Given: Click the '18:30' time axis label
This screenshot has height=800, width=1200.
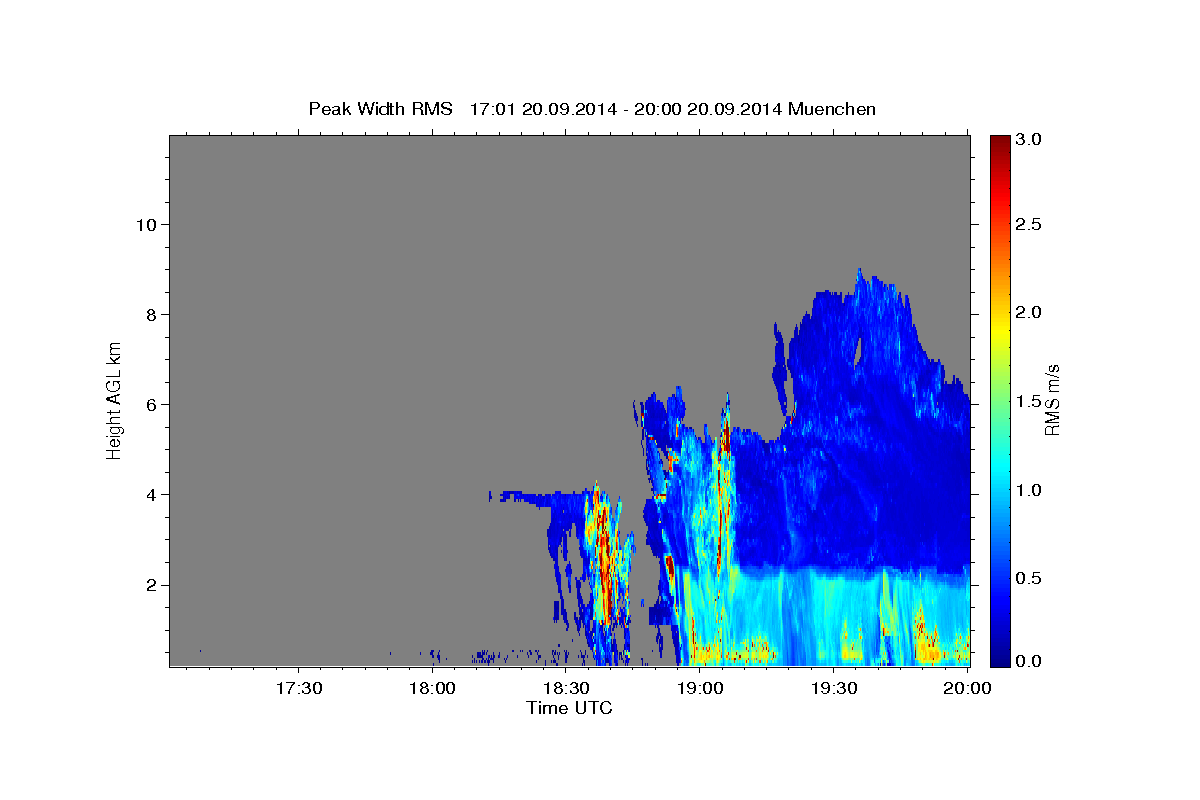Looking at the screenshot, I should [x=566, y=688].
